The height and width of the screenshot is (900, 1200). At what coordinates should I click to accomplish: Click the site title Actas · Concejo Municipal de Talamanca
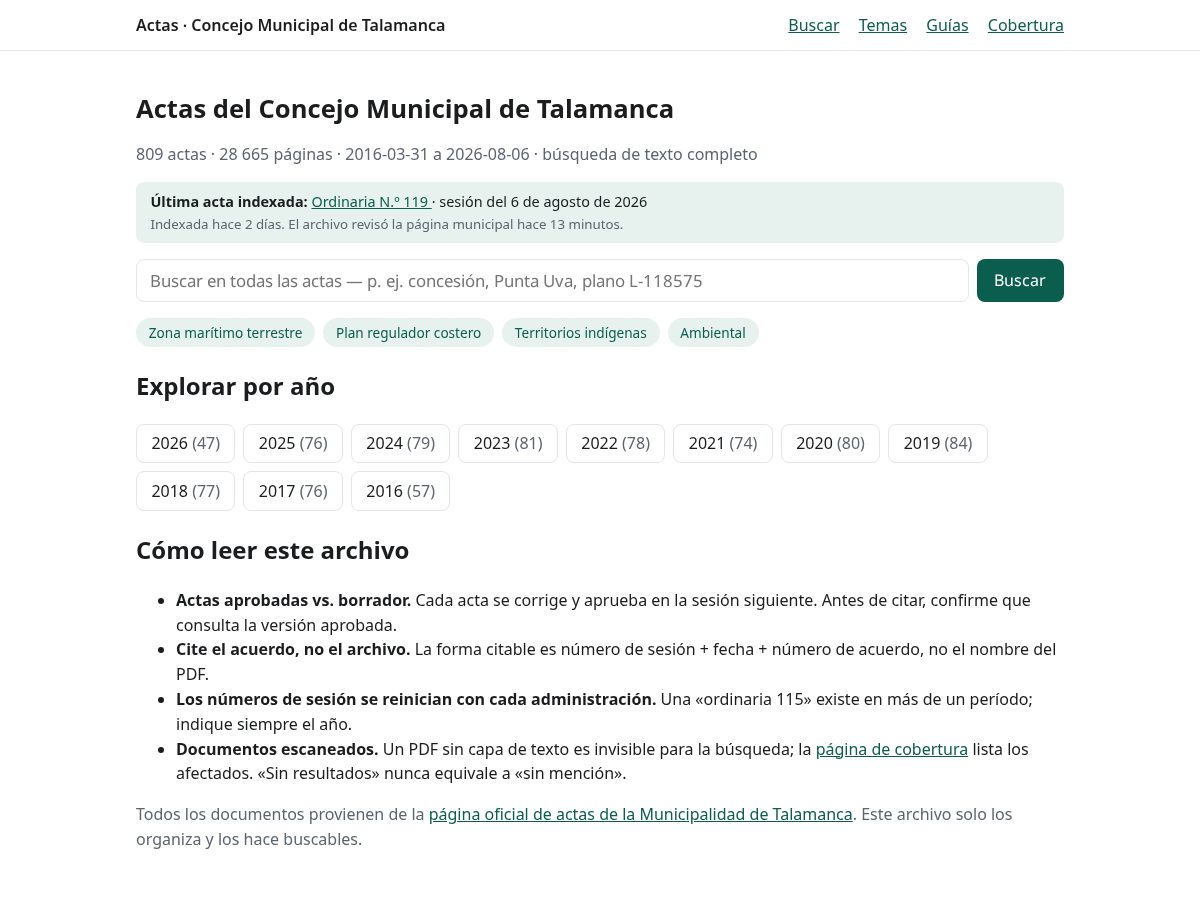pyautogui.click(x=290, y=25)
